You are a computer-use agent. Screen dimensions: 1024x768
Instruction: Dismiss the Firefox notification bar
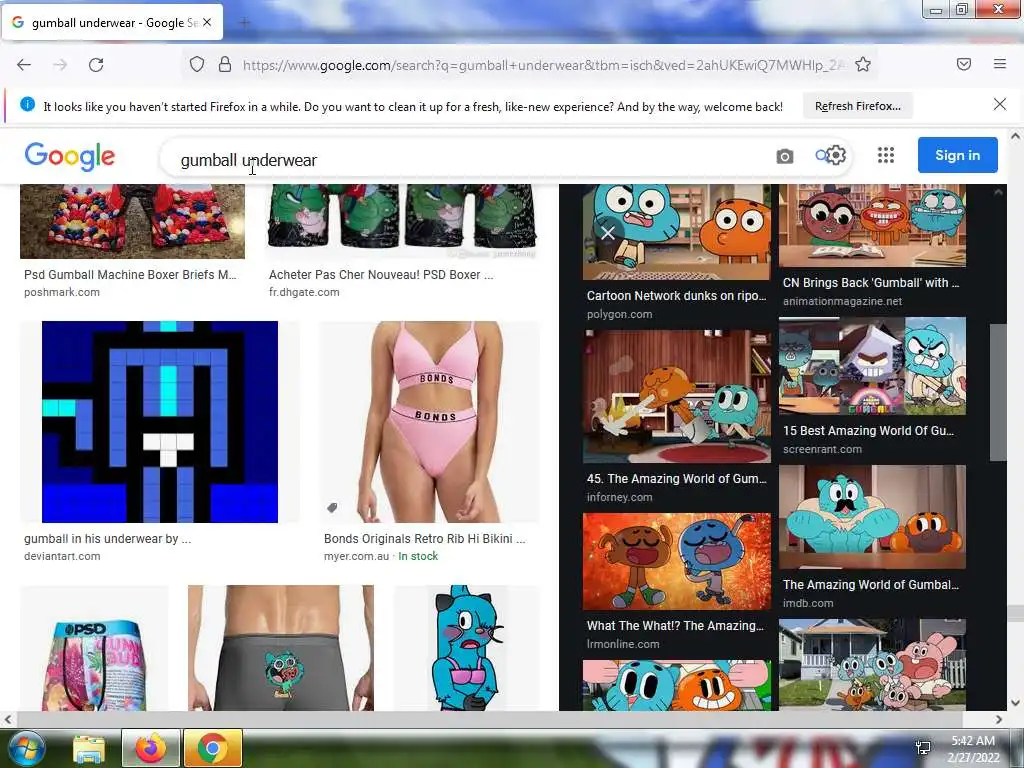tap(999, 104)
